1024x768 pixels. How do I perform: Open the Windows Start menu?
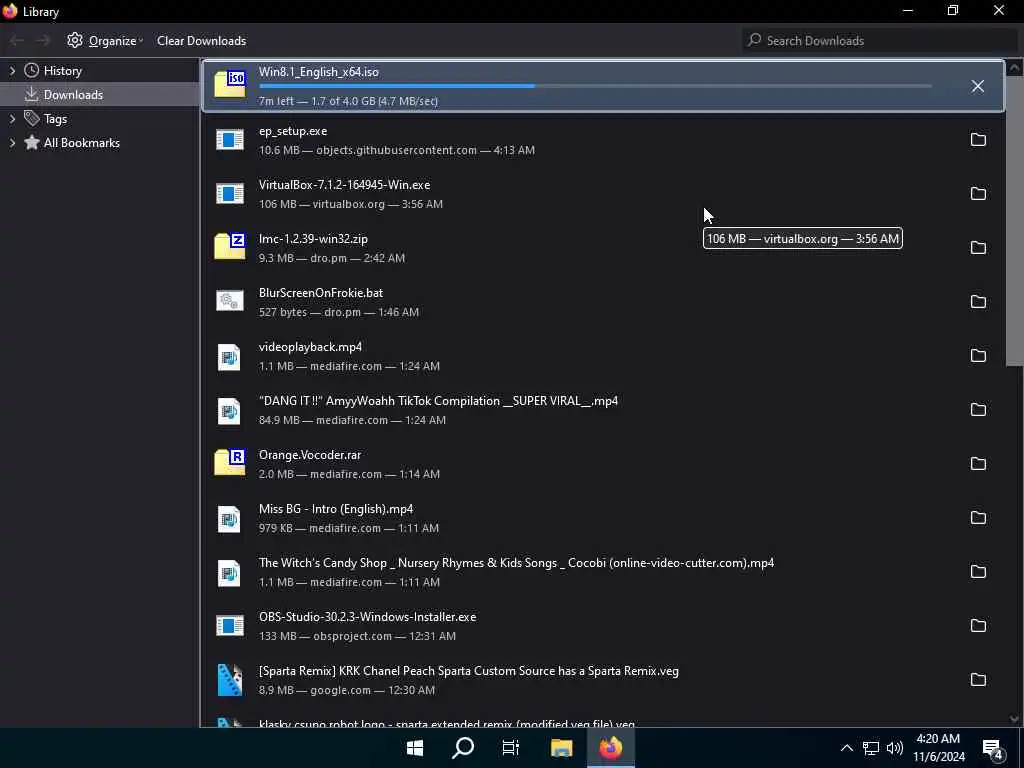click(415, 748)
